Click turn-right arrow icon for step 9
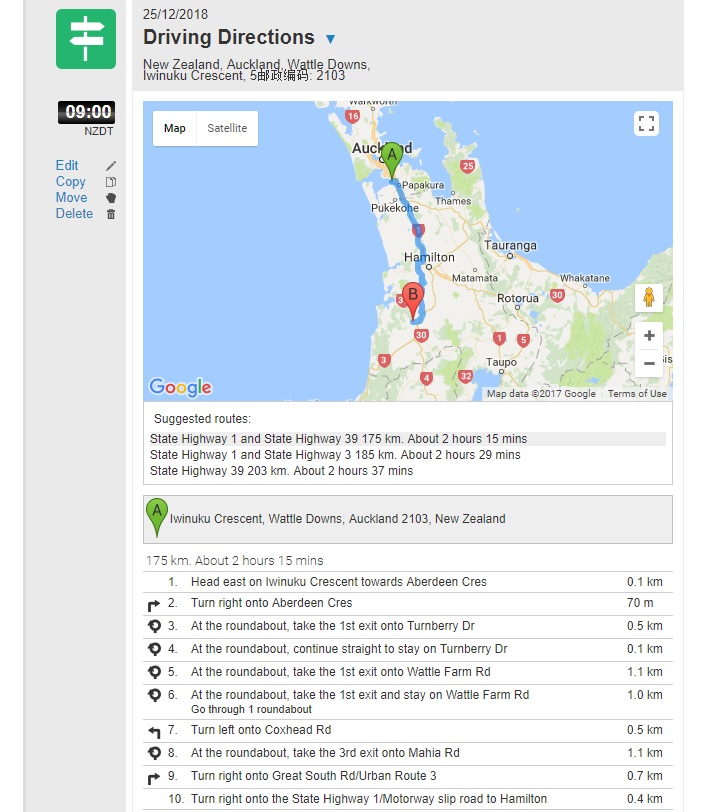This screenshot has height=812, width=710. tap(154, 778)
